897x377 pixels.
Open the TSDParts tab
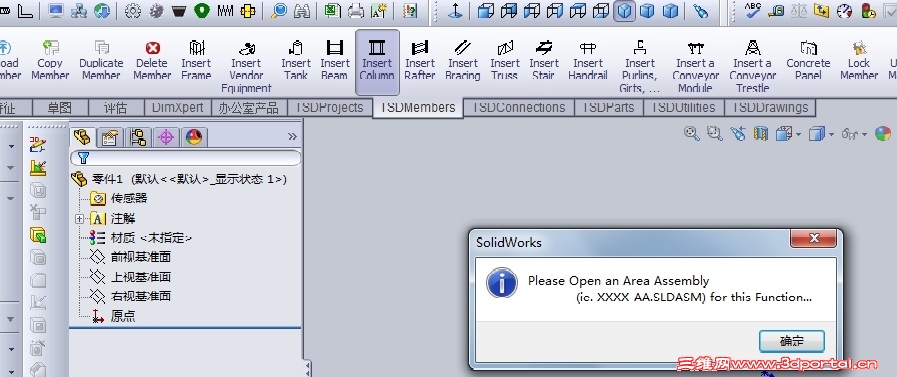pos(609,108)
